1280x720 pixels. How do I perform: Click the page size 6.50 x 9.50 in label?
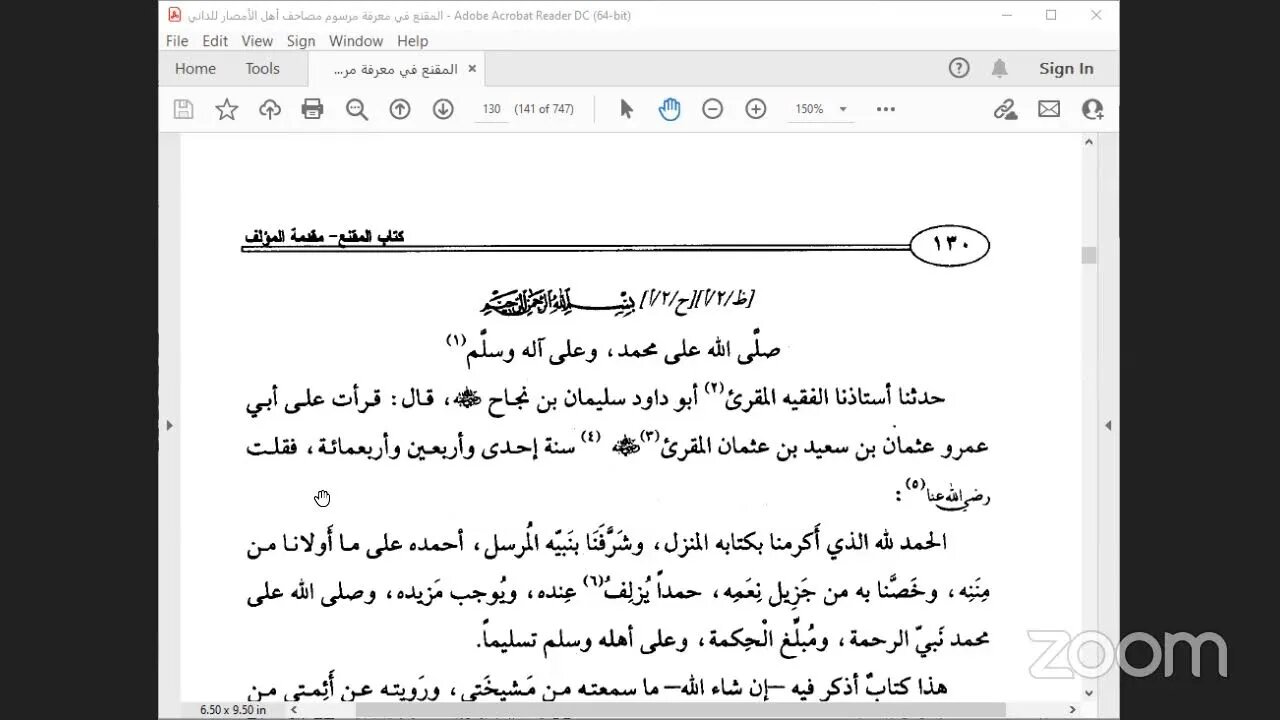point(233,710)
